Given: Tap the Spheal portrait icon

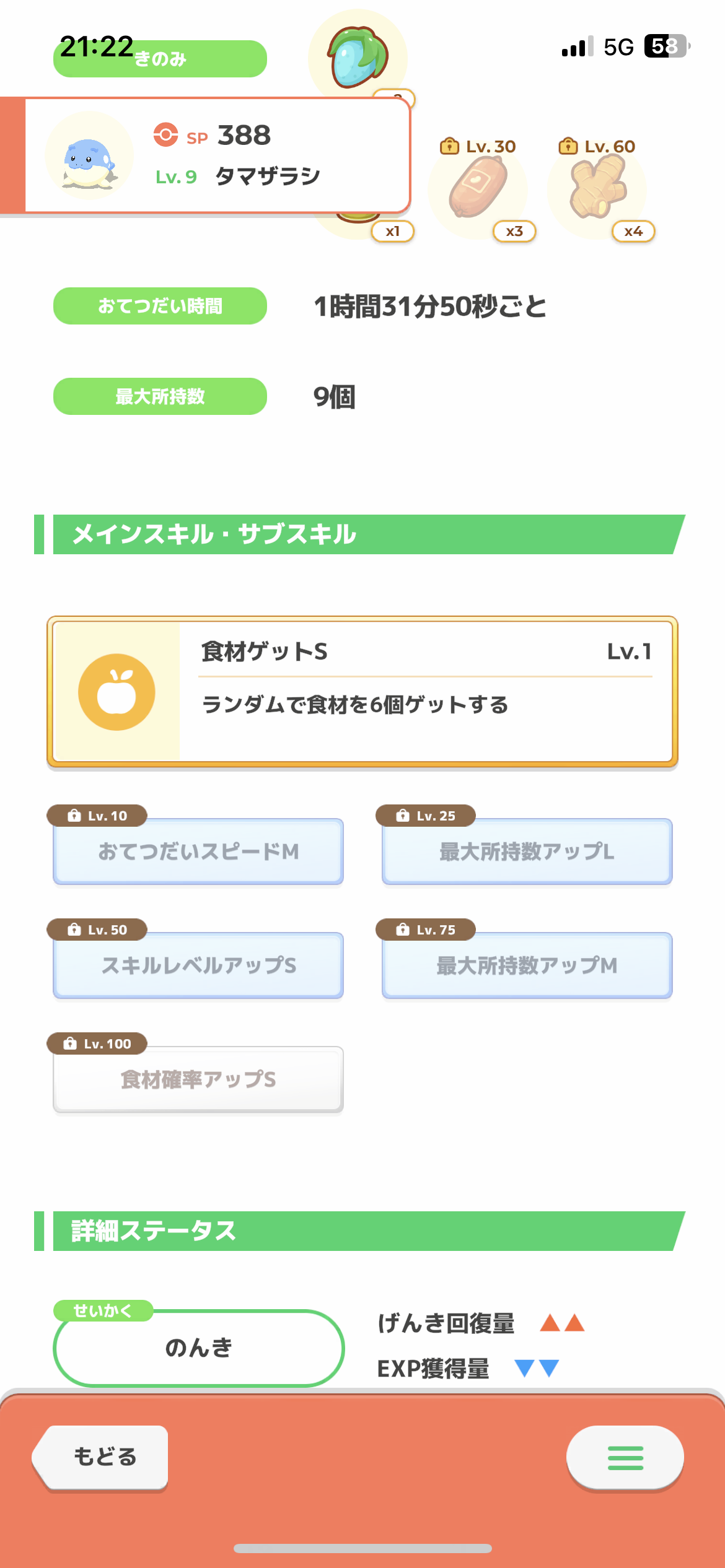Looking at the screenshot, I should click(x=90, y=155).
